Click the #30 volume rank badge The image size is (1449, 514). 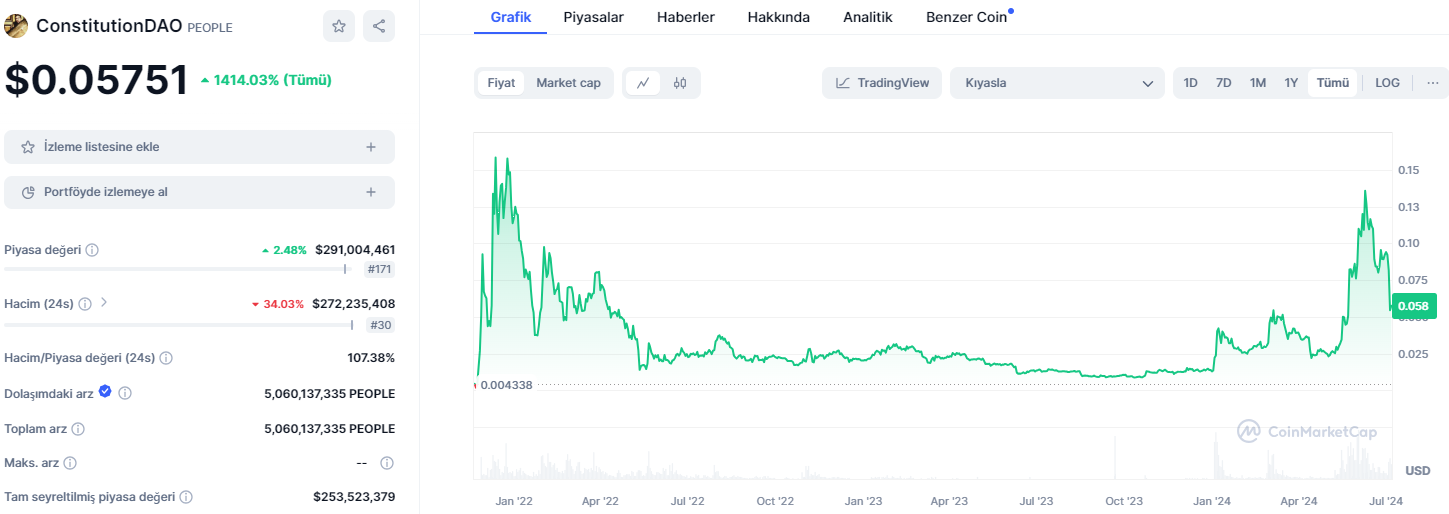point(381,325)
